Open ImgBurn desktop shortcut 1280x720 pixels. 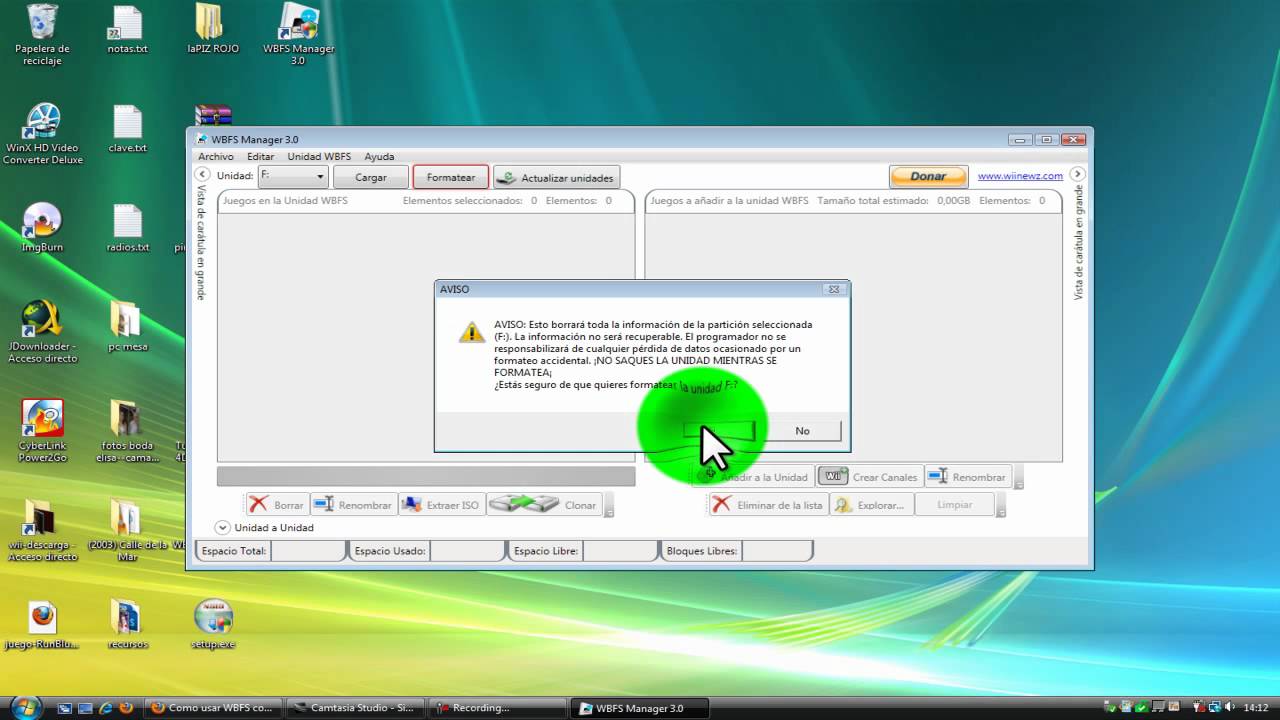click(x=42, y=228)
